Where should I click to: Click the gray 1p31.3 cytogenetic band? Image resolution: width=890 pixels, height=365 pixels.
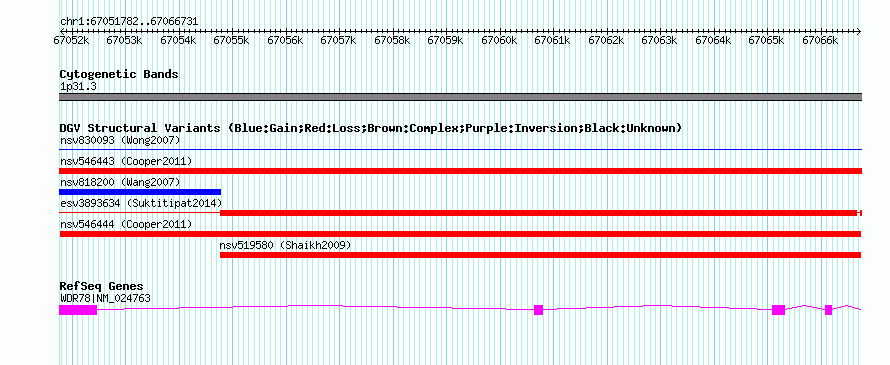[x=460, y=97]
